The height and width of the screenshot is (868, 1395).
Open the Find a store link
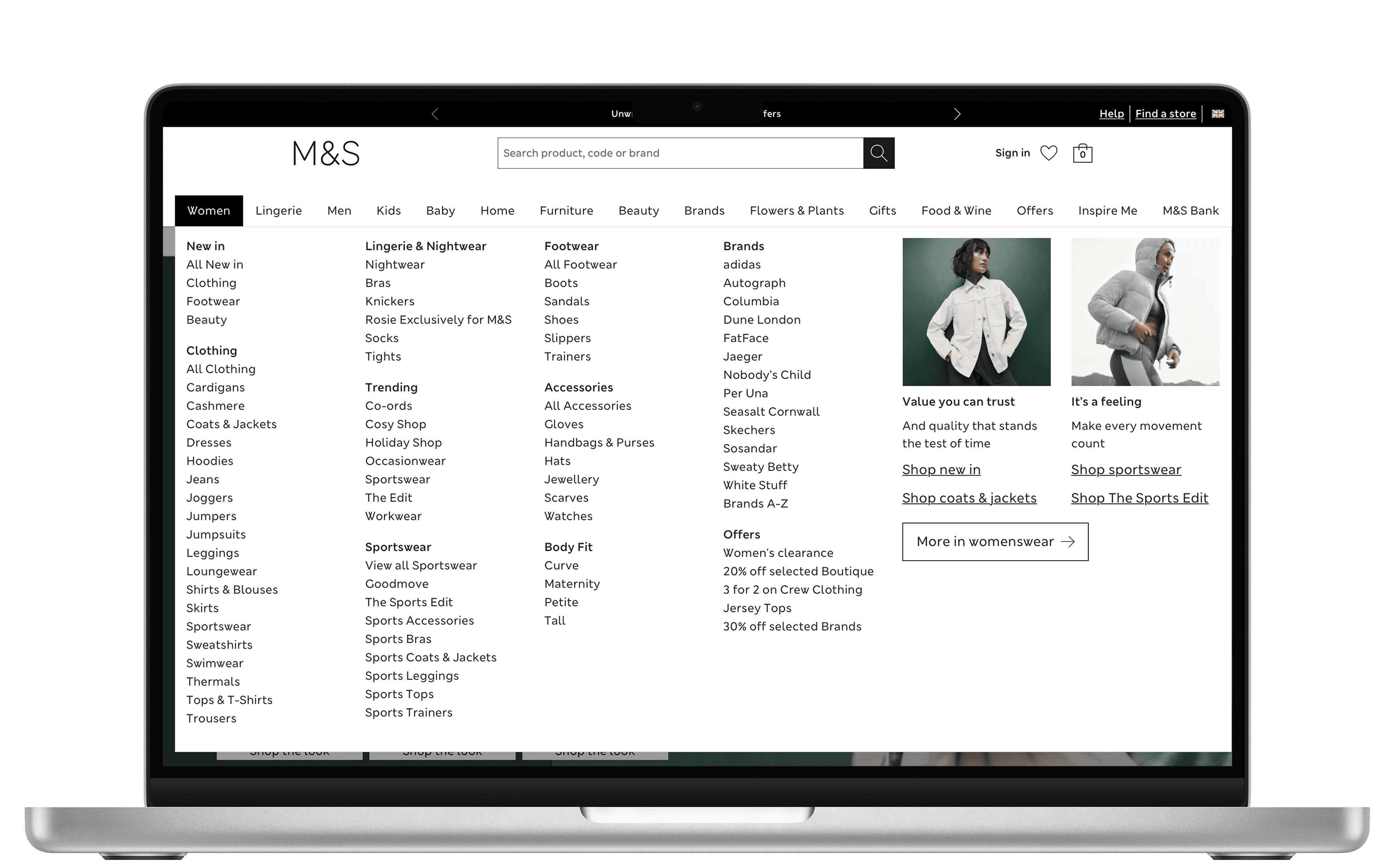click(x=1165, y=113)
